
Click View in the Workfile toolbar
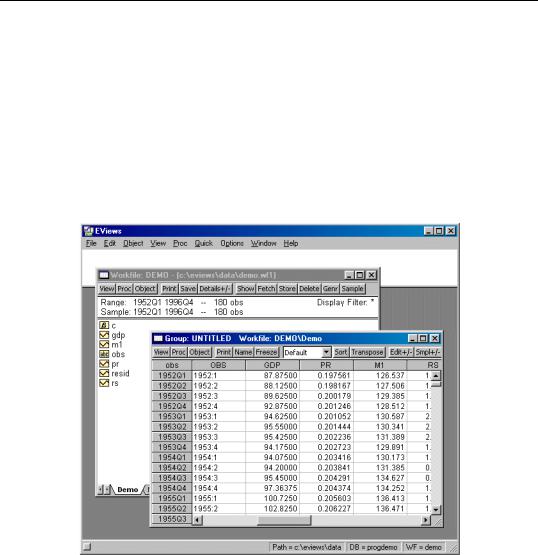pos(107,289)
